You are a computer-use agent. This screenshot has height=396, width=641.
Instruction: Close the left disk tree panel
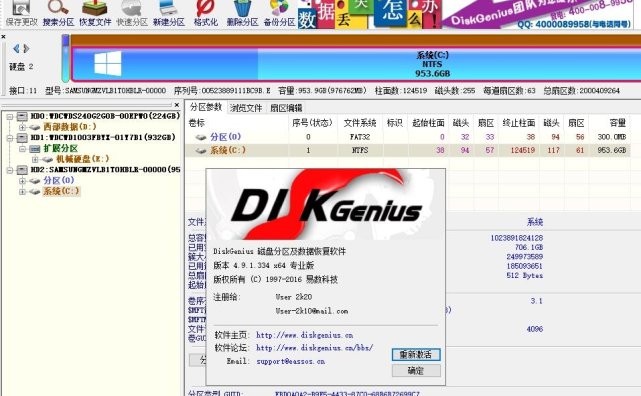tap(177, 105)
